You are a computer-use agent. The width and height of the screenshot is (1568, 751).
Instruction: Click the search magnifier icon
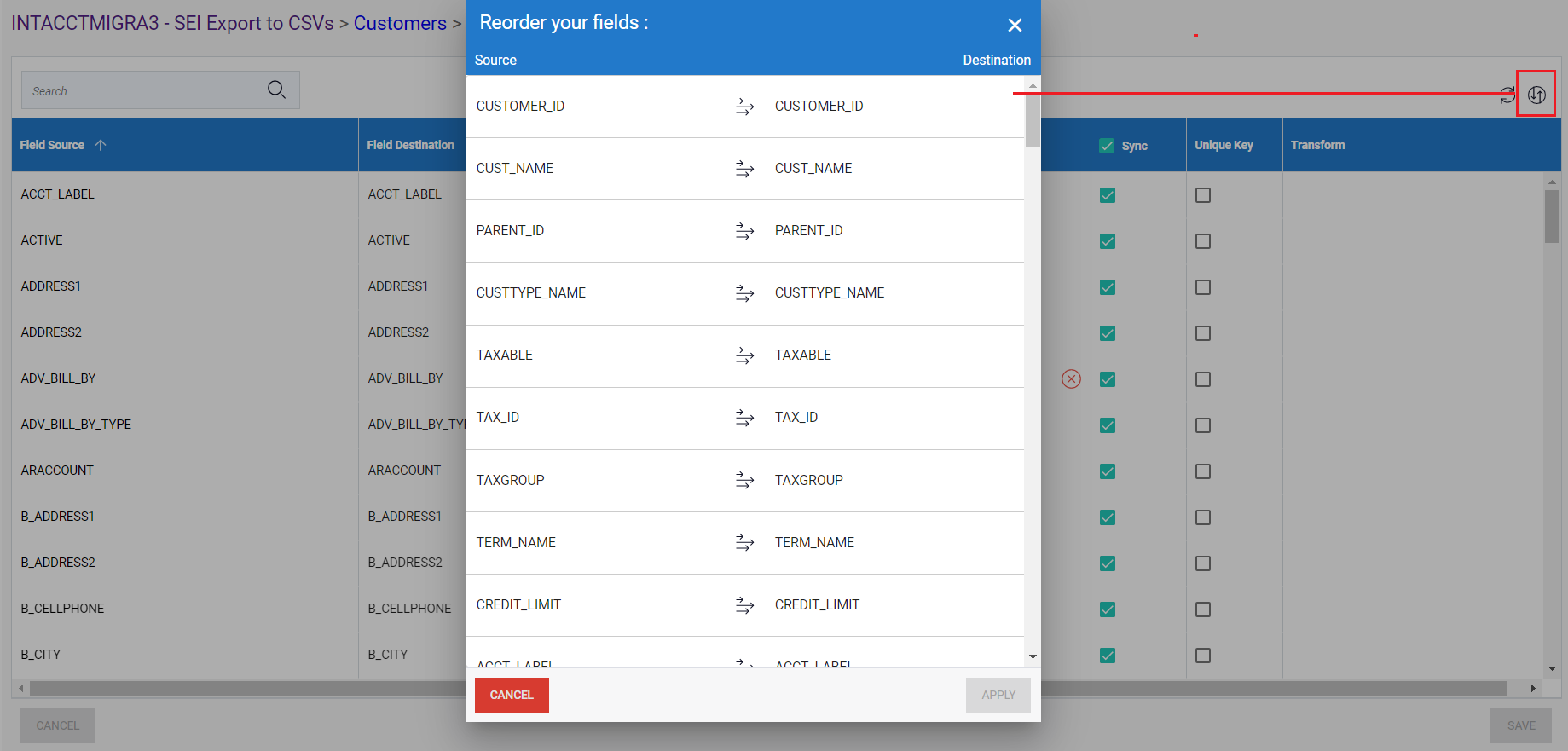coord(276,90)
